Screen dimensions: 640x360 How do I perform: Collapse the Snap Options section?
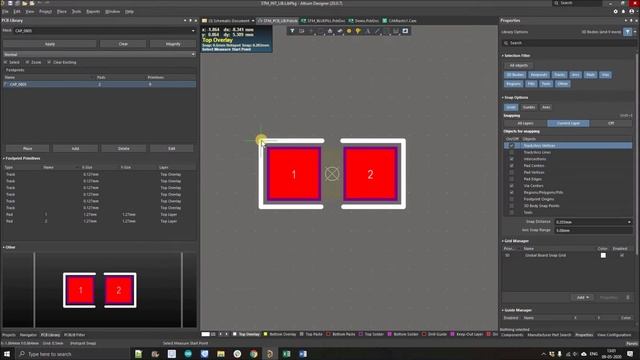point(503,98)
